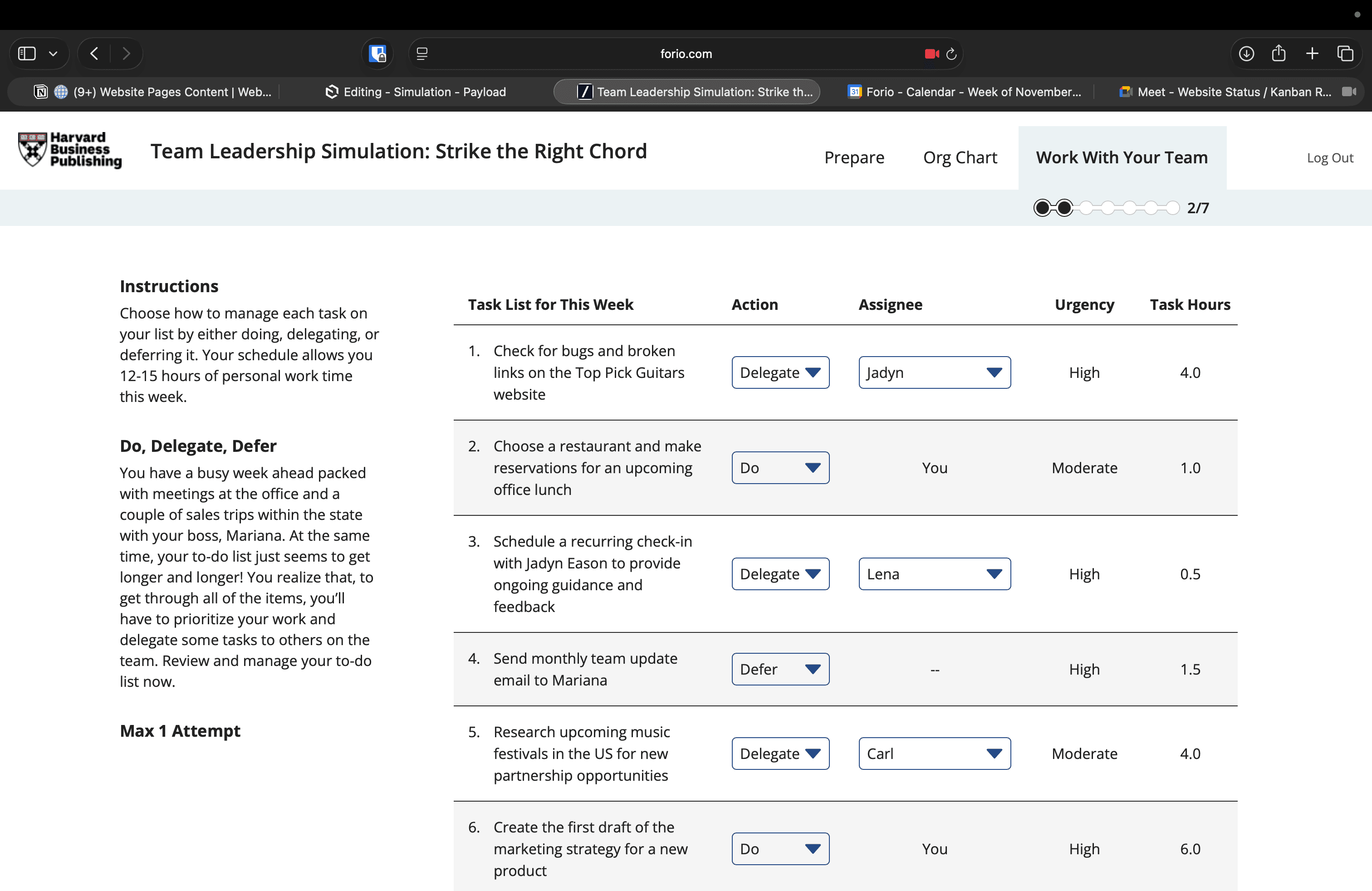Click the red camera recording indicator
The width and height of the screenshot is (1372, 891).
point(931,54)
